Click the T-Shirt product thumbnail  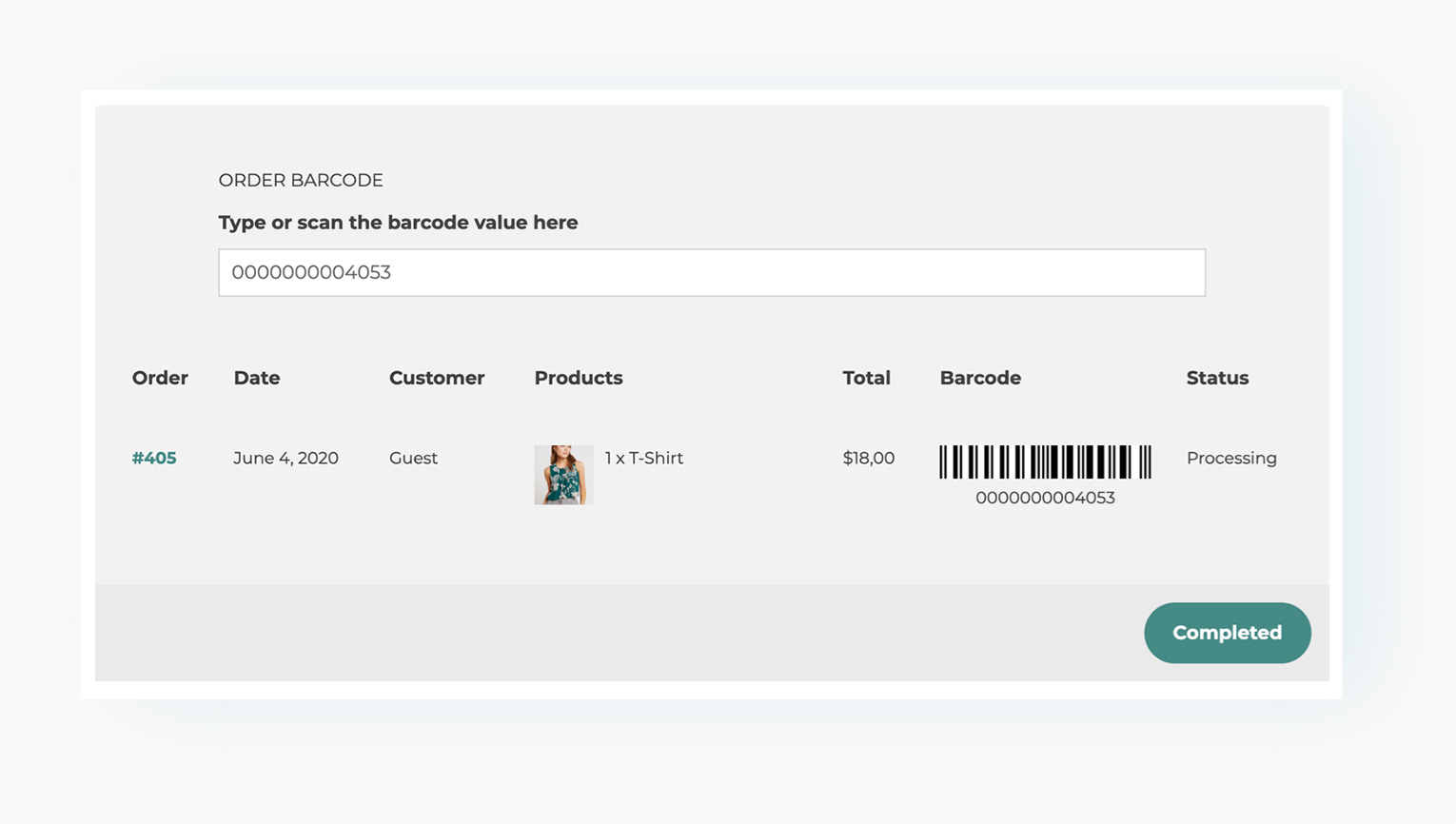(x=563, y=474)
